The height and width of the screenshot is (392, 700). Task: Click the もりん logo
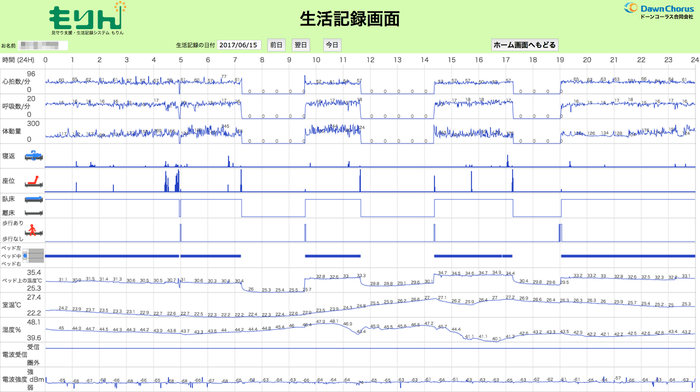click(x=88, y=18)
